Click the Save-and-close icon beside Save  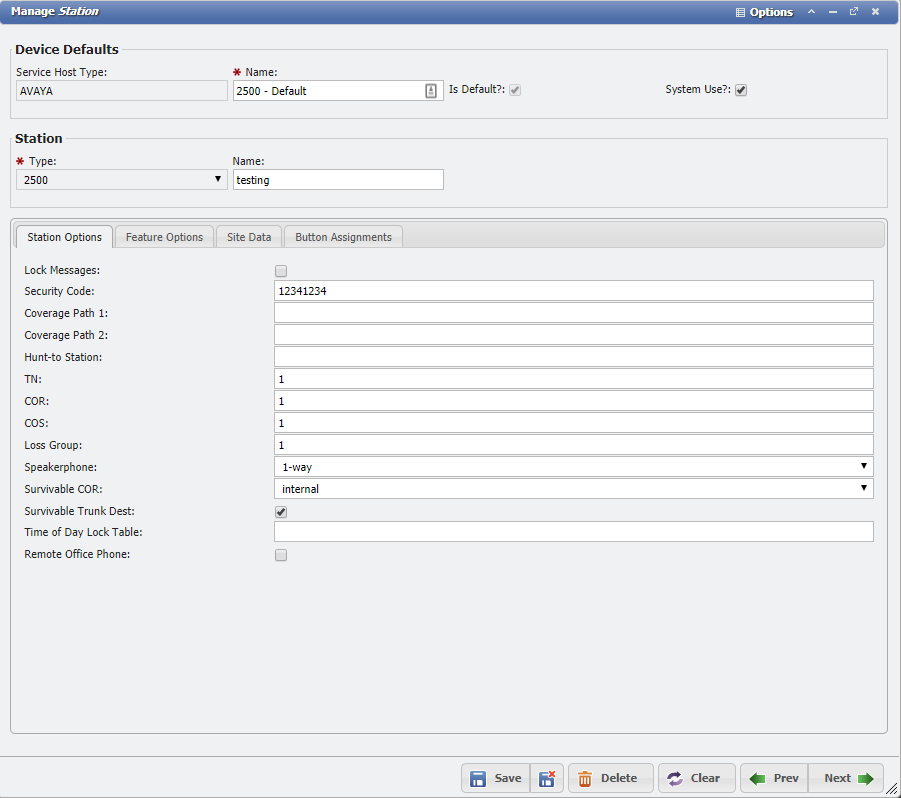pyautogui.click(x=546, y=778)
